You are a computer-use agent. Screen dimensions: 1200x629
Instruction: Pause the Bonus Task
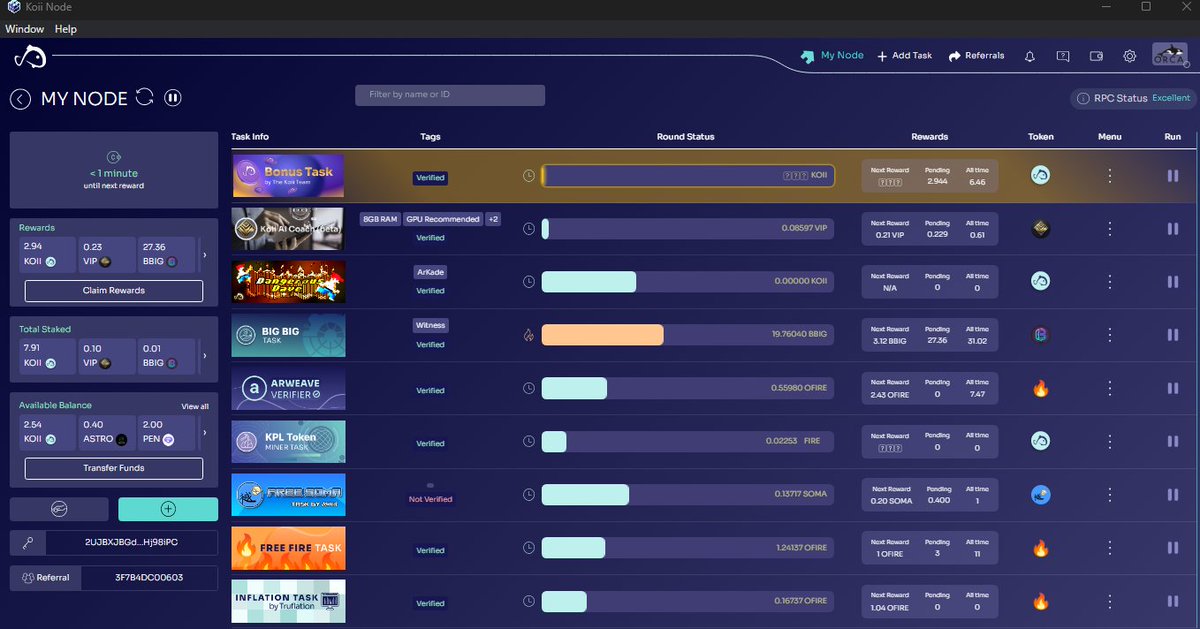click(1173, 176)
